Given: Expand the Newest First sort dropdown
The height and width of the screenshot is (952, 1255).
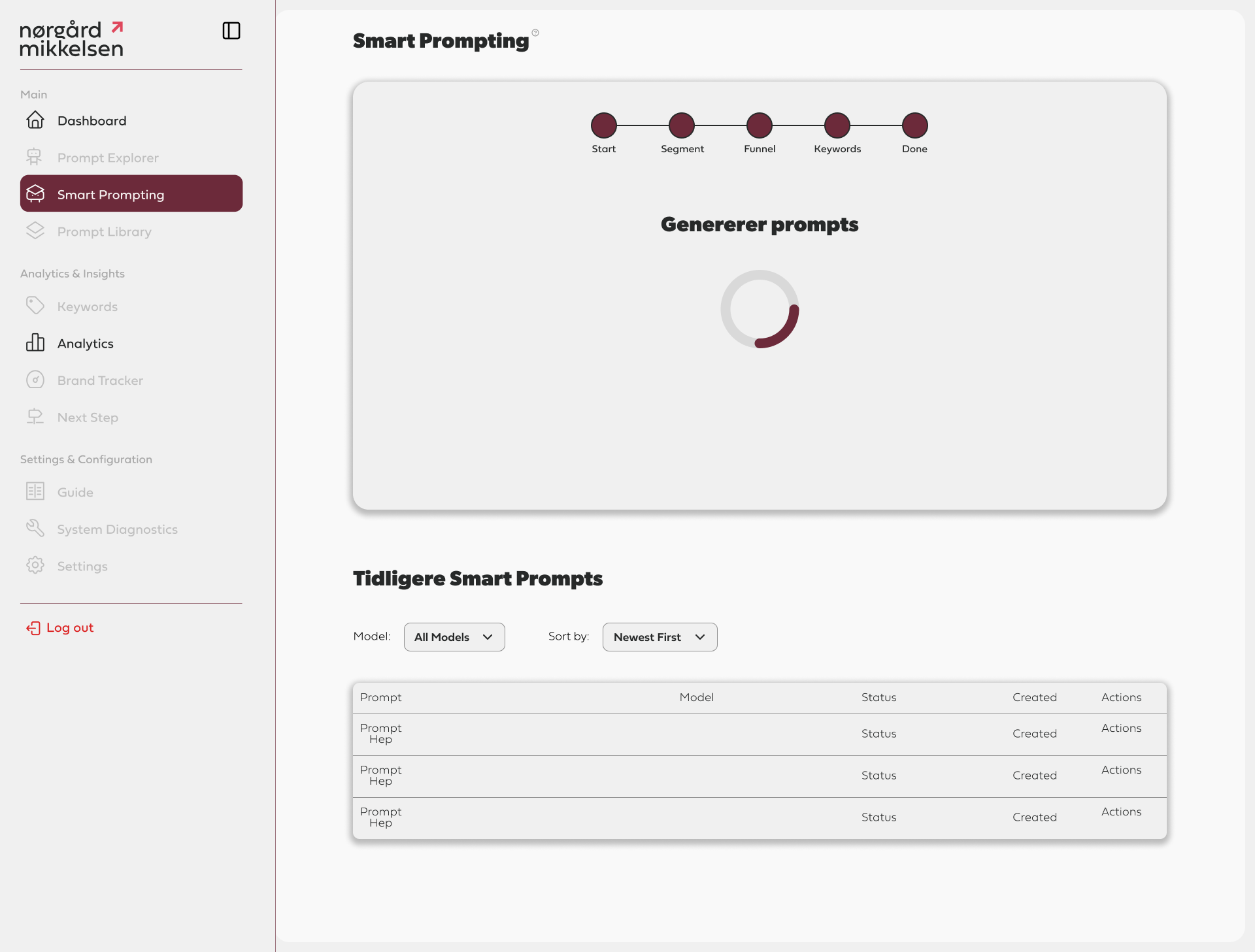Looking at the screenshot, I should [660, 637].
